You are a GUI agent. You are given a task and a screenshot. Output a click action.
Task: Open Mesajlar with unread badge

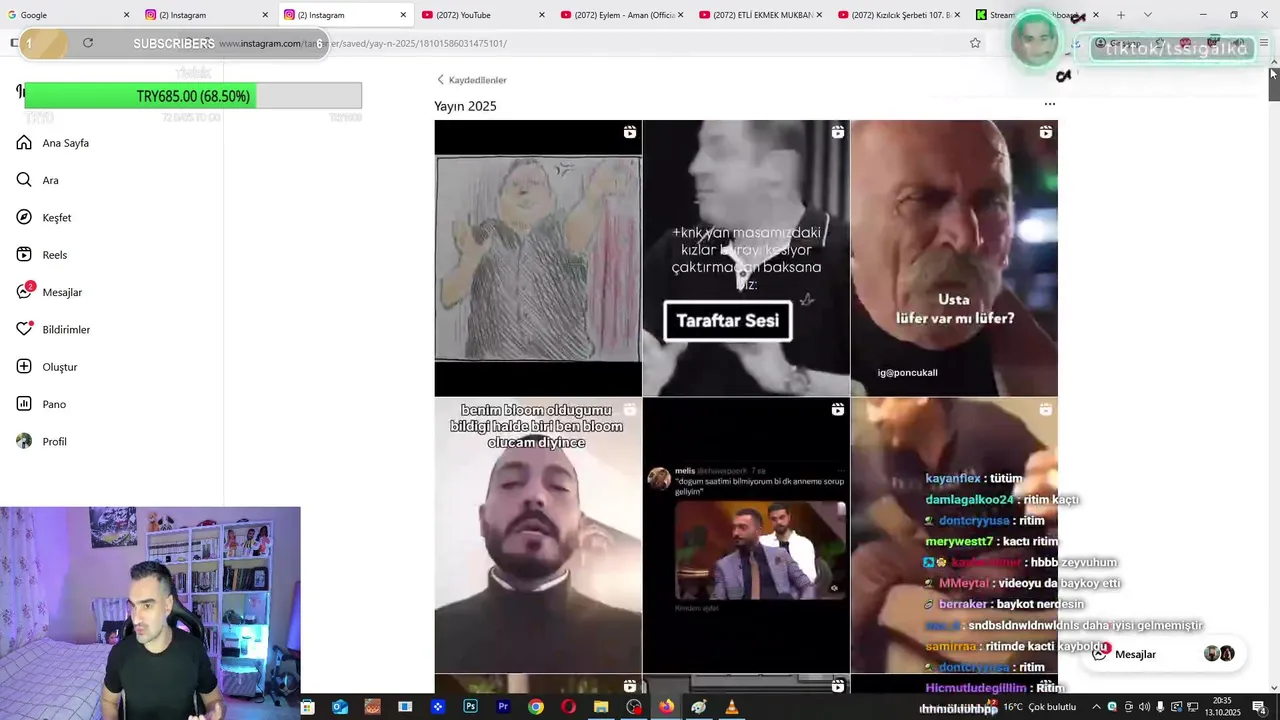49,292
